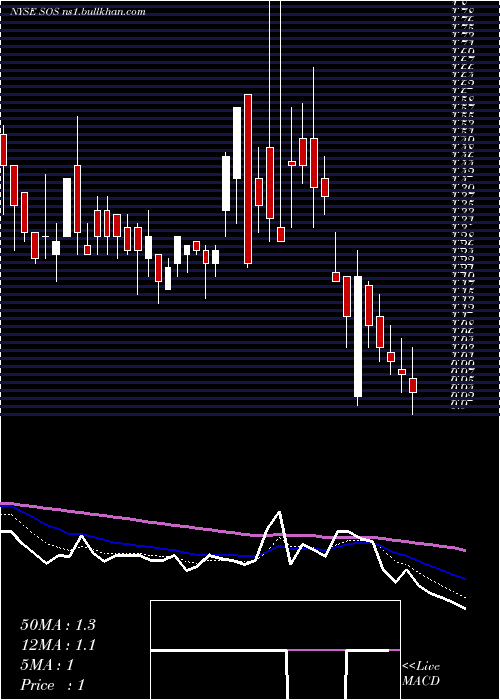The width and height of the screenshot is (500, 700).
Task: Click the 50MA : 1.3 label
Action: click(58, 625)
